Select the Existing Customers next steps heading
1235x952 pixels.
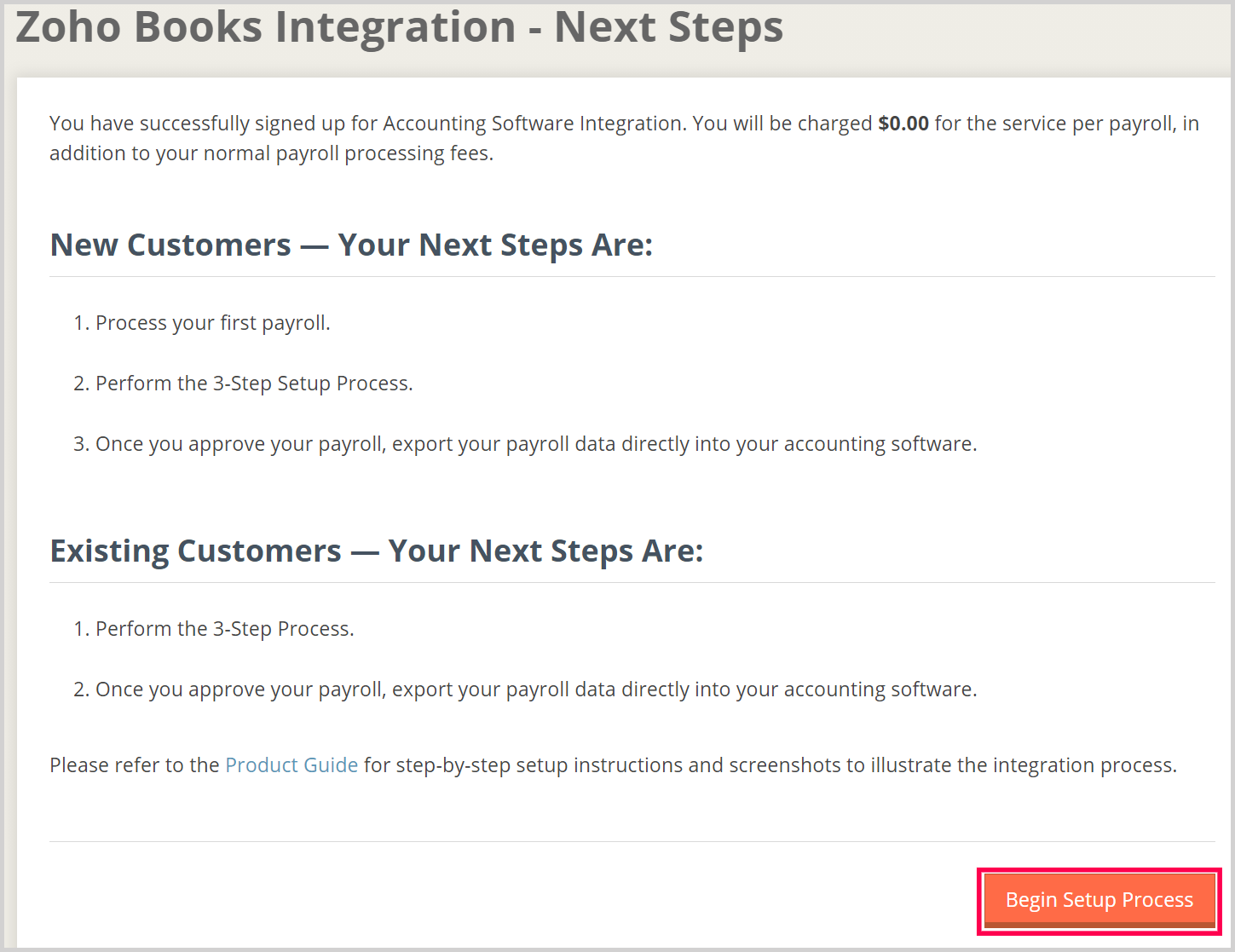coord(376,551)
